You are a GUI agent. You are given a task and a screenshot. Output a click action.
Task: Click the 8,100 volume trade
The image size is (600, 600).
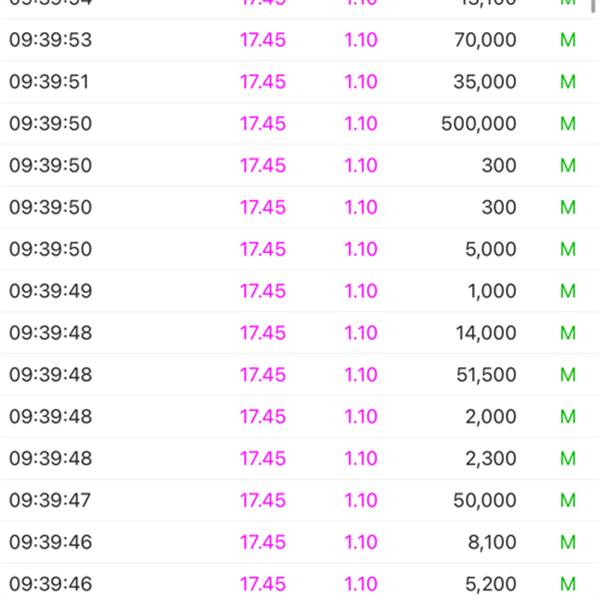(492, 542)
